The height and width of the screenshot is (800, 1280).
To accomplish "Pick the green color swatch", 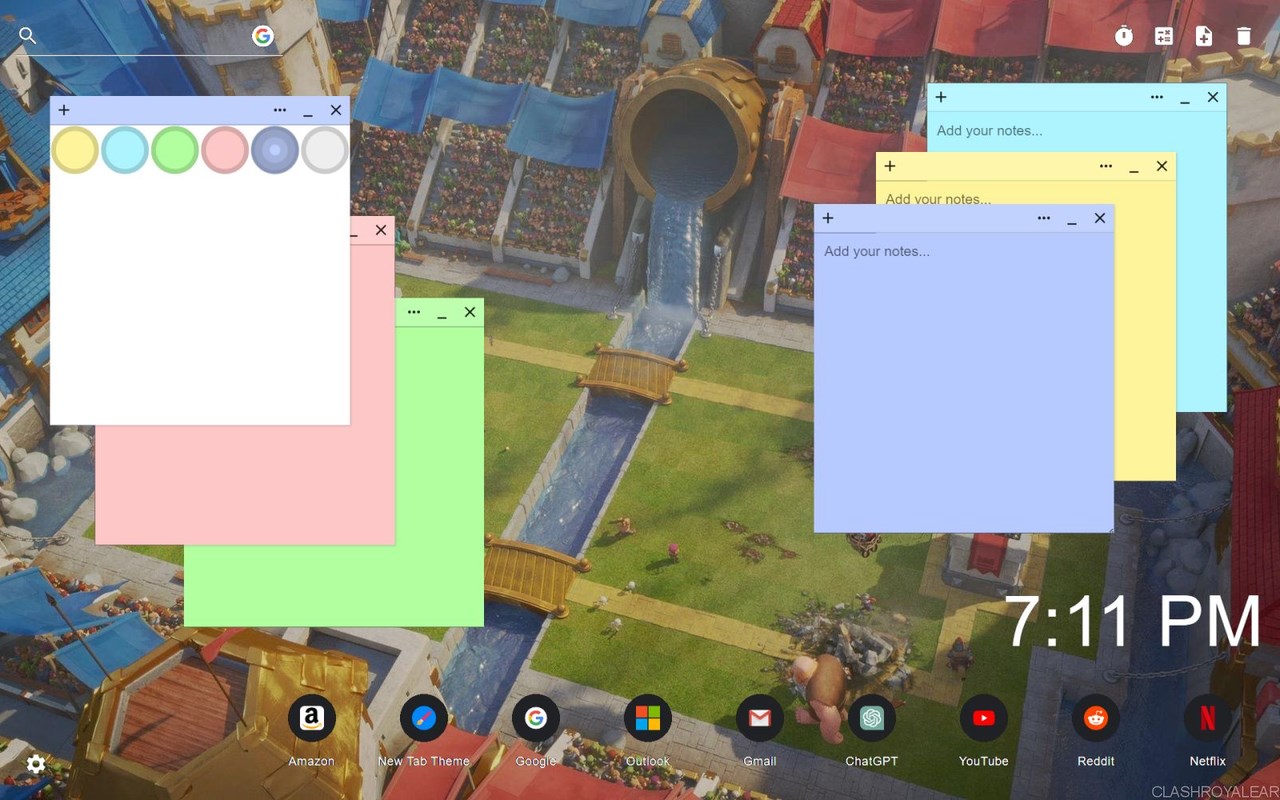I will coord(175,150).
